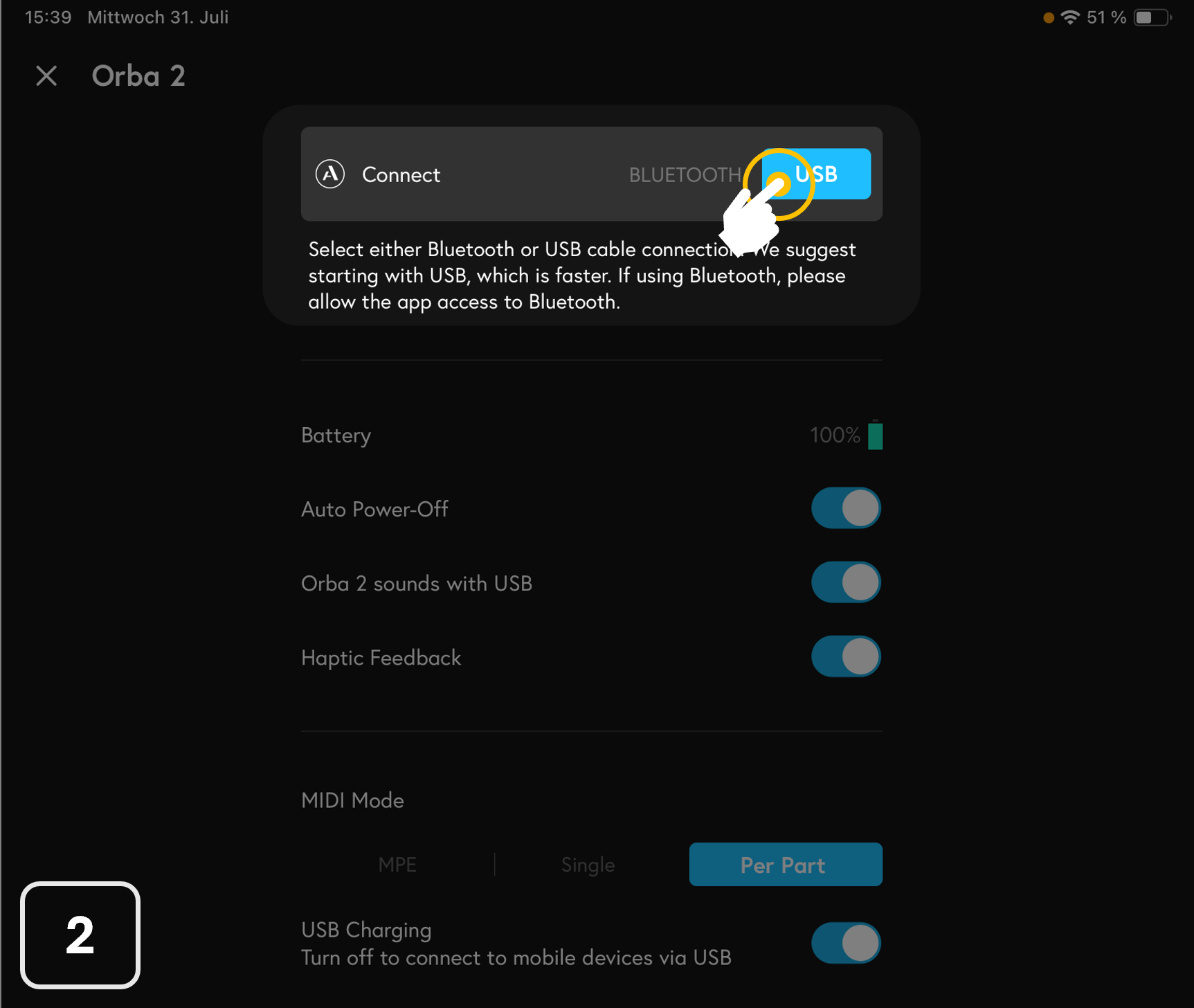1194x1008 pixels.
Task: Tap the Artiphon logo icon beside Connect
Action: coord(330,174)
